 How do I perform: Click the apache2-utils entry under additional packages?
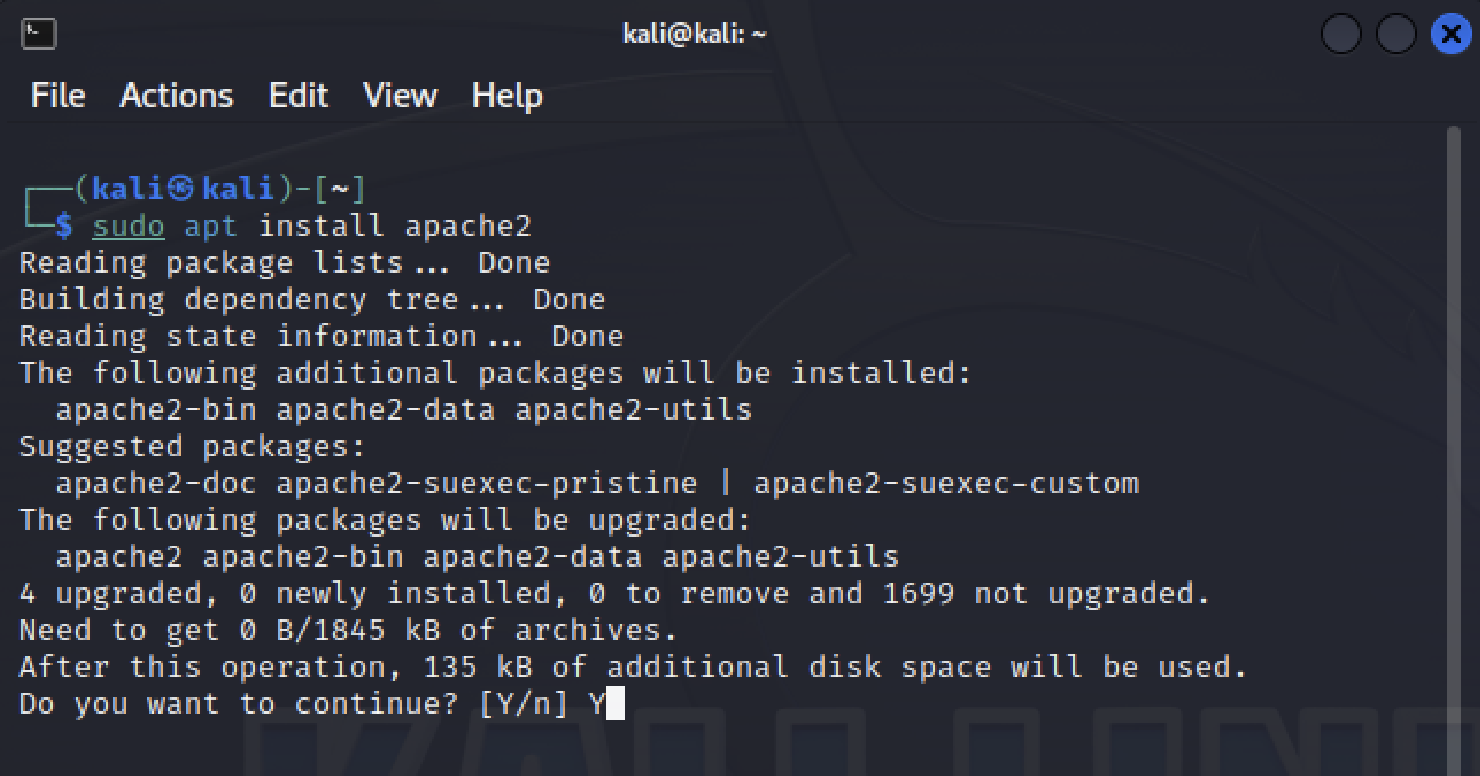tap(633, 410)
